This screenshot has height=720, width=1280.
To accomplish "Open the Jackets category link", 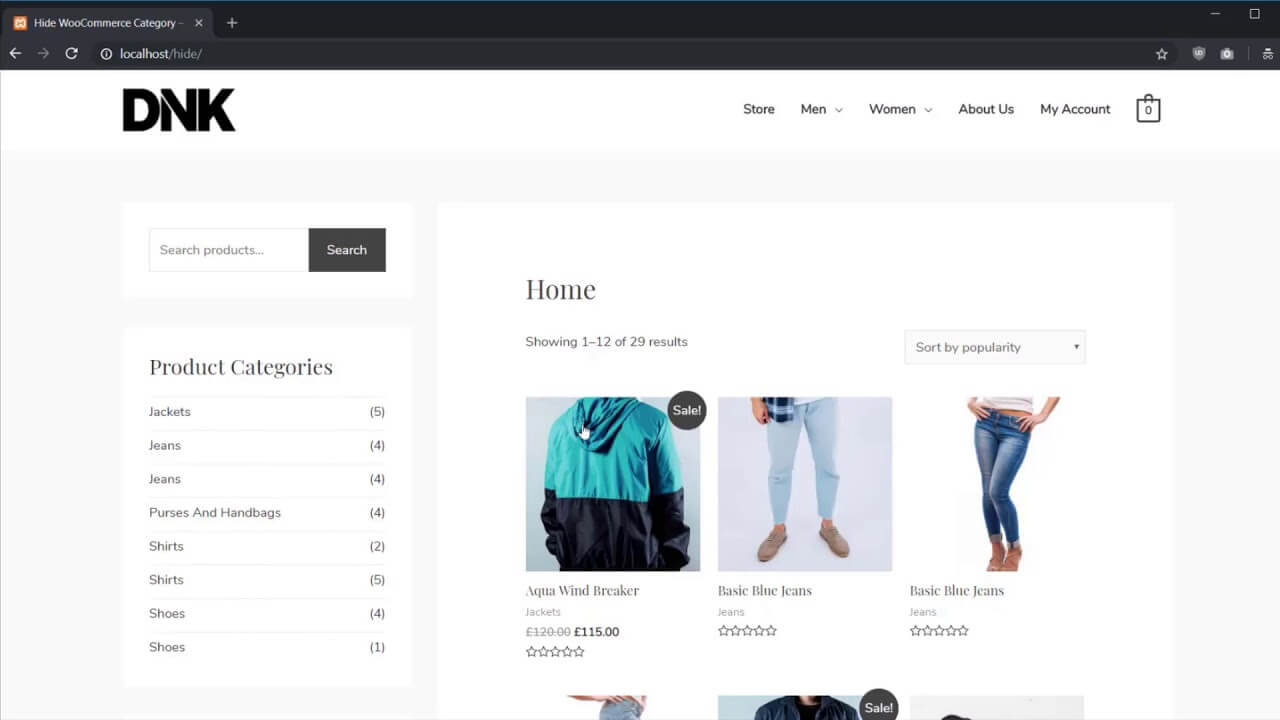I will [169, 411].
